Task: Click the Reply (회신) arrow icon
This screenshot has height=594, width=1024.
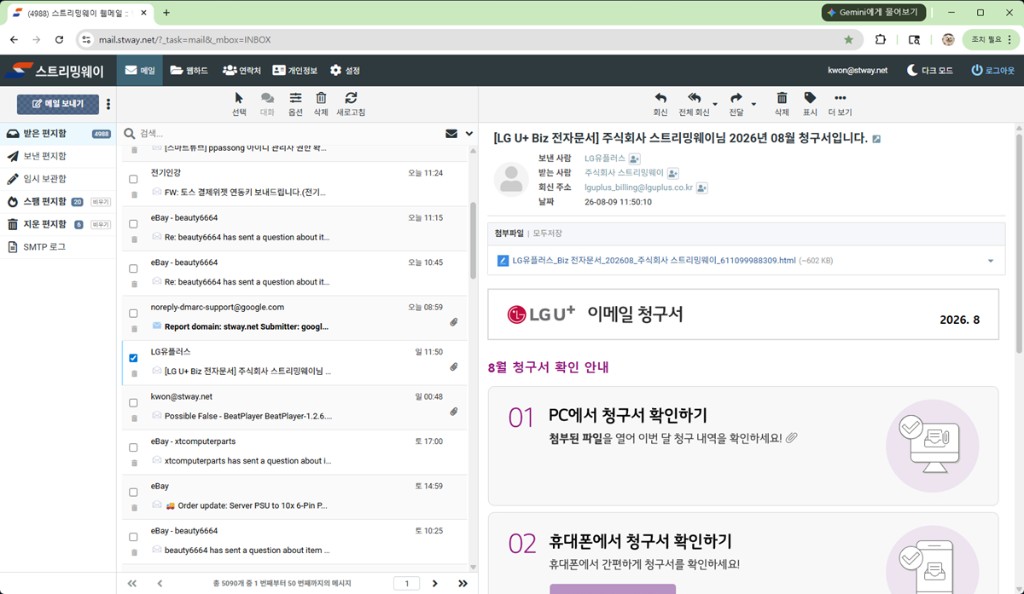Action: pyautogui.click(x=660, y=98)
